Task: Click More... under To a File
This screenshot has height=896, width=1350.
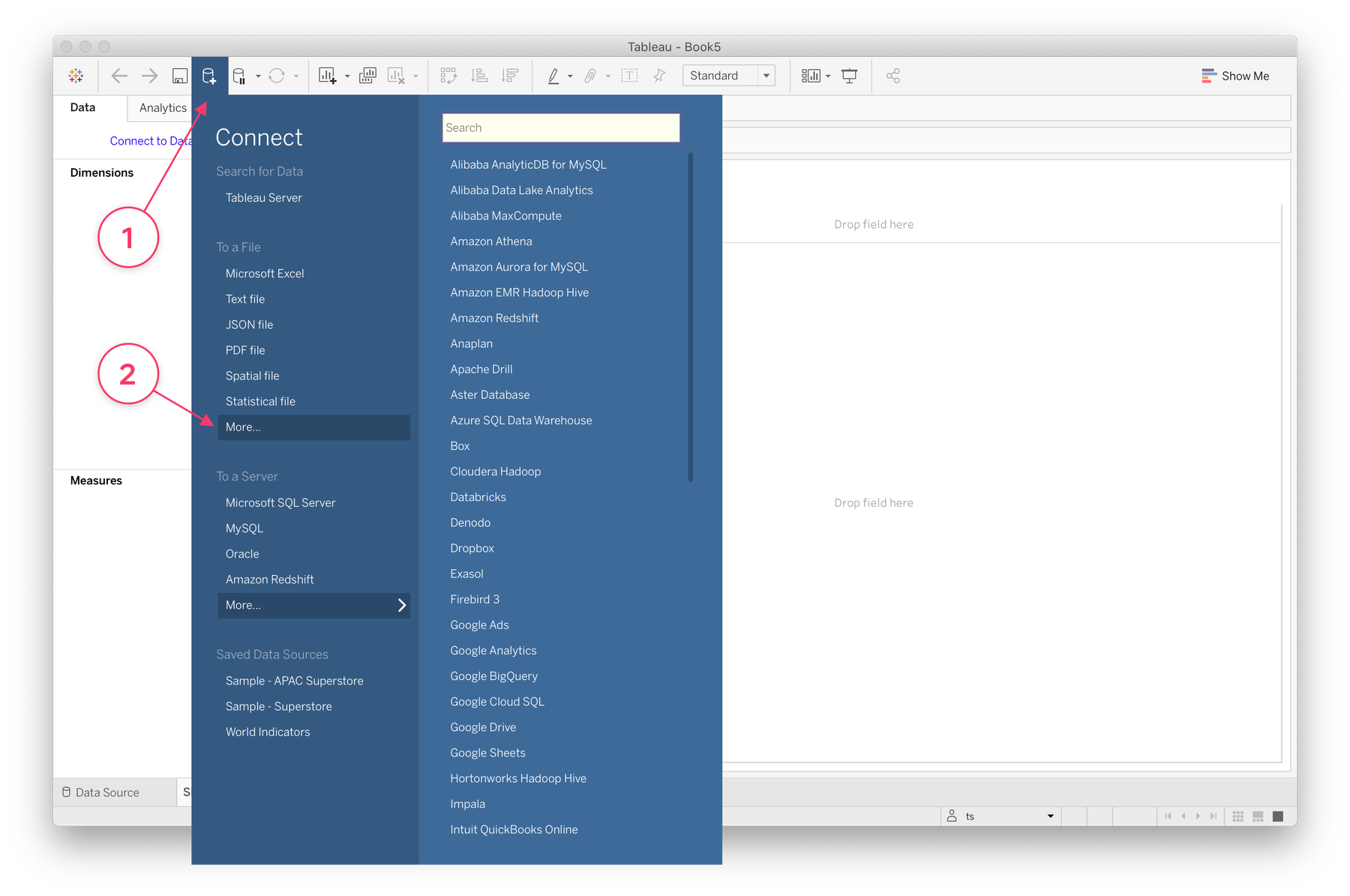Action: click(x=313, y=427)
